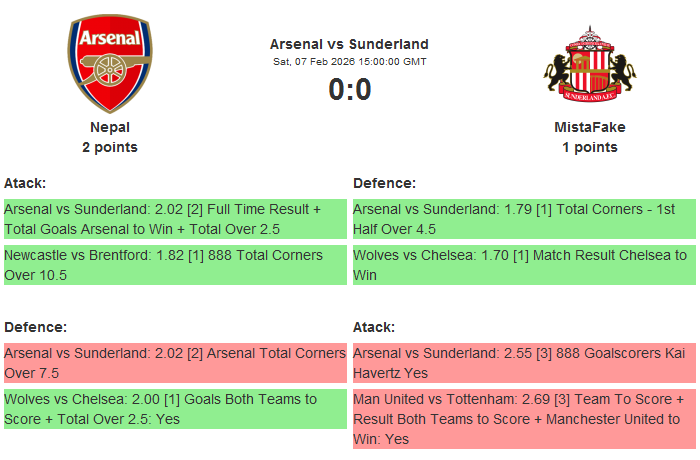Select the 1st Half Corners Over 4.5 bet
This screenshot has height=460, width=700.
coord(523,219)
